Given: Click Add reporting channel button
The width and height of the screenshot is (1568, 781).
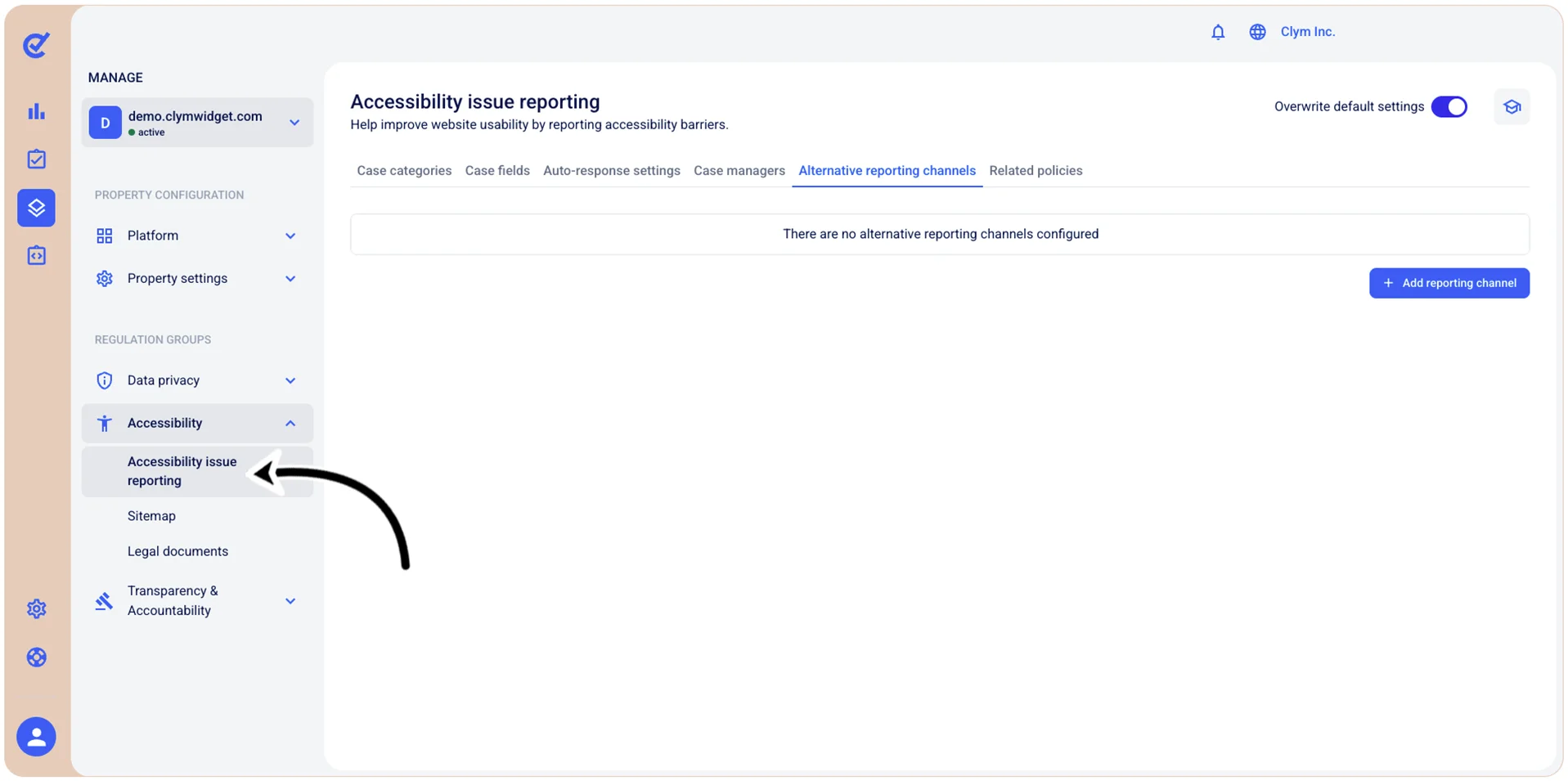Looking at the screenshot, I should [x=1449, y=283].
